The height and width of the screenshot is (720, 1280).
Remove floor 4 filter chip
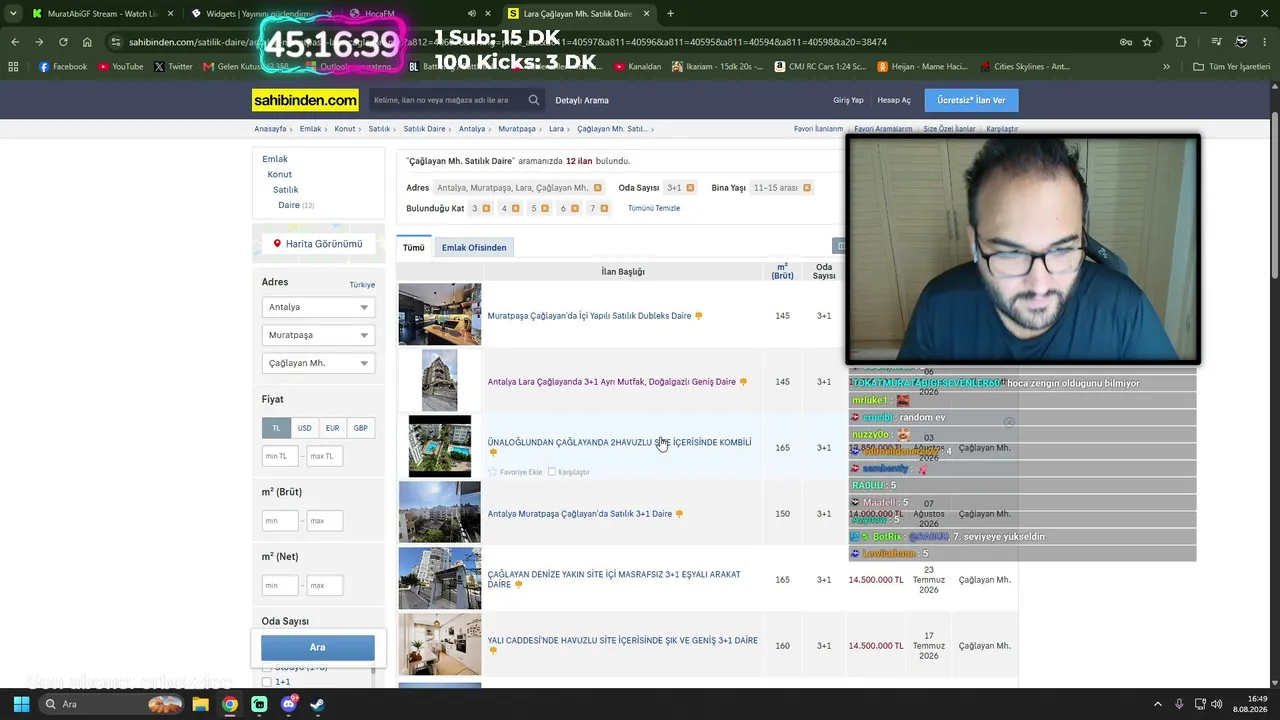(x=516, y=209)
